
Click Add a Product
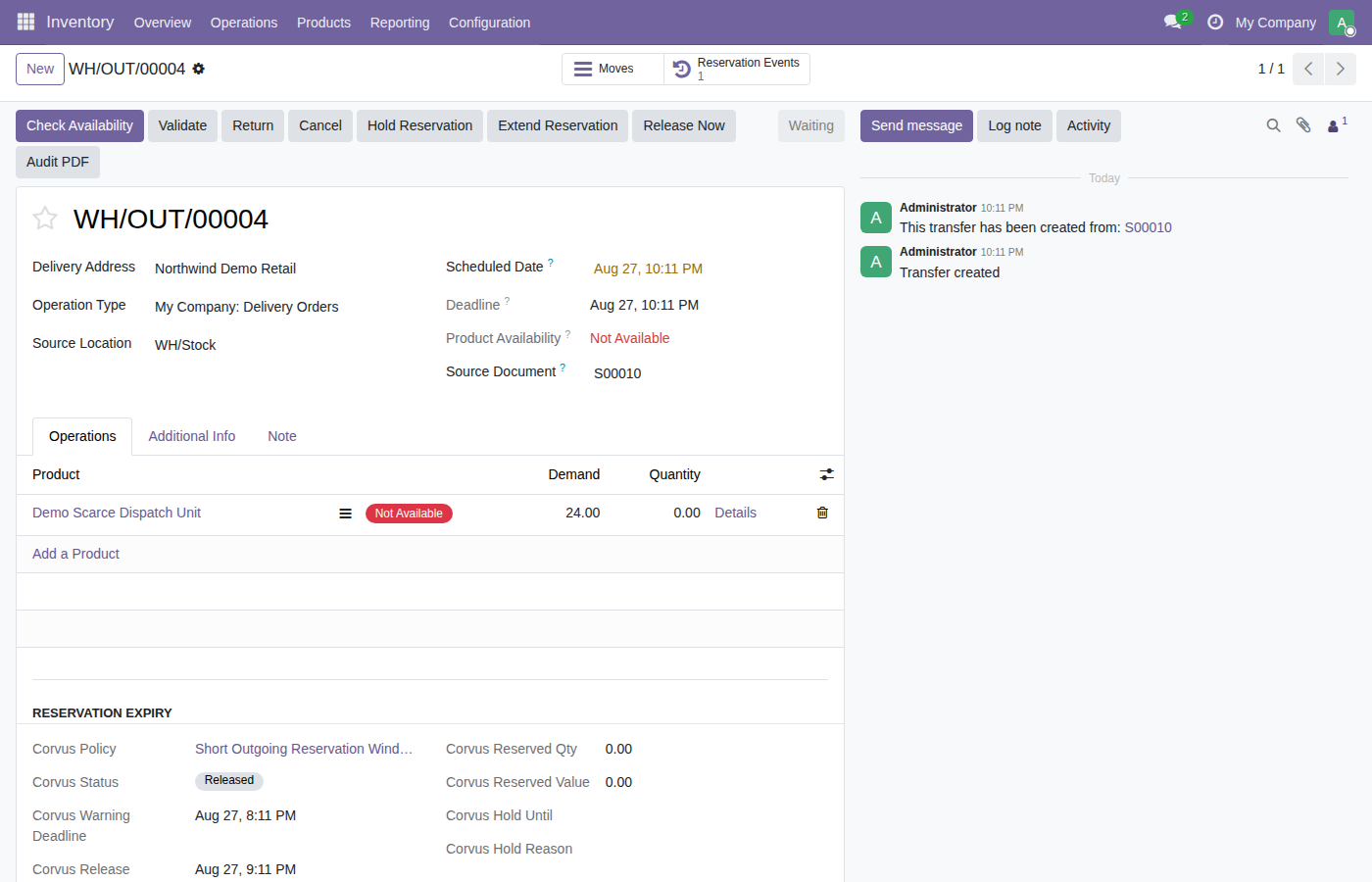[75, 554]
